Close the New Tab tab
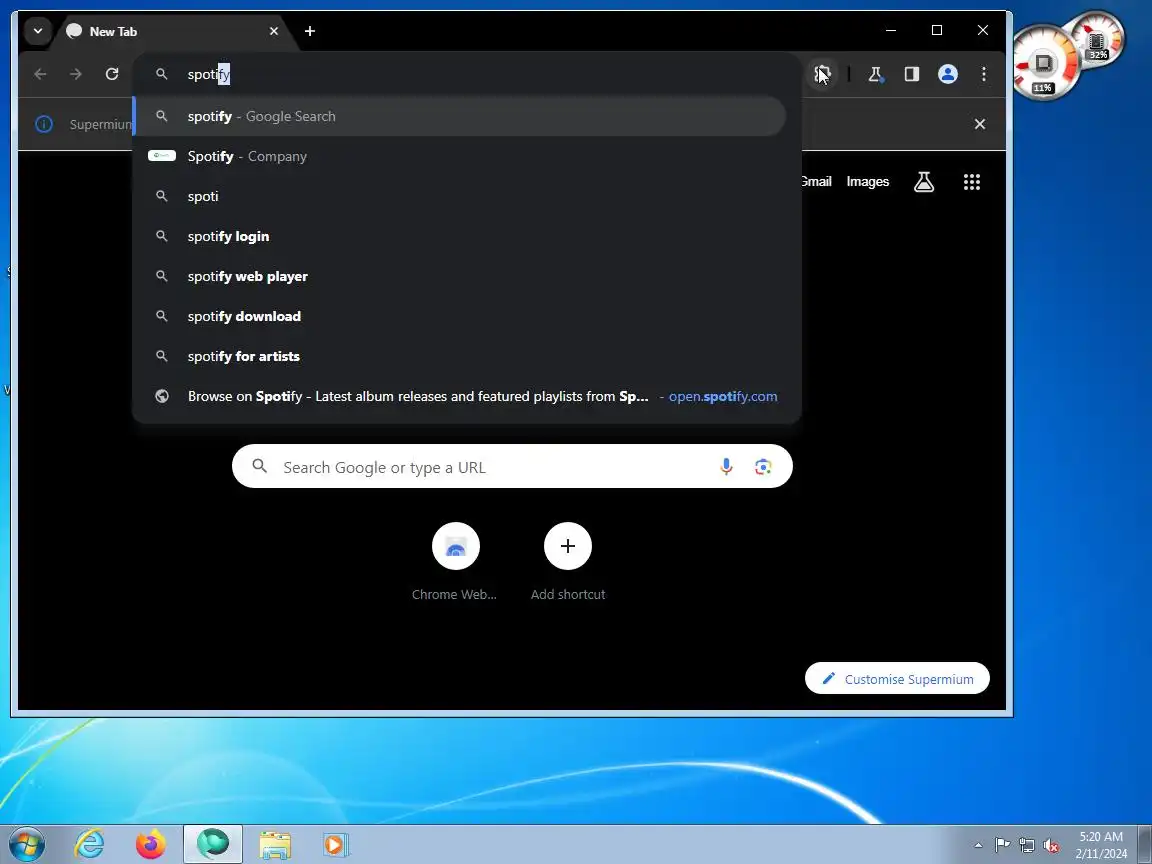 [273, 31]
